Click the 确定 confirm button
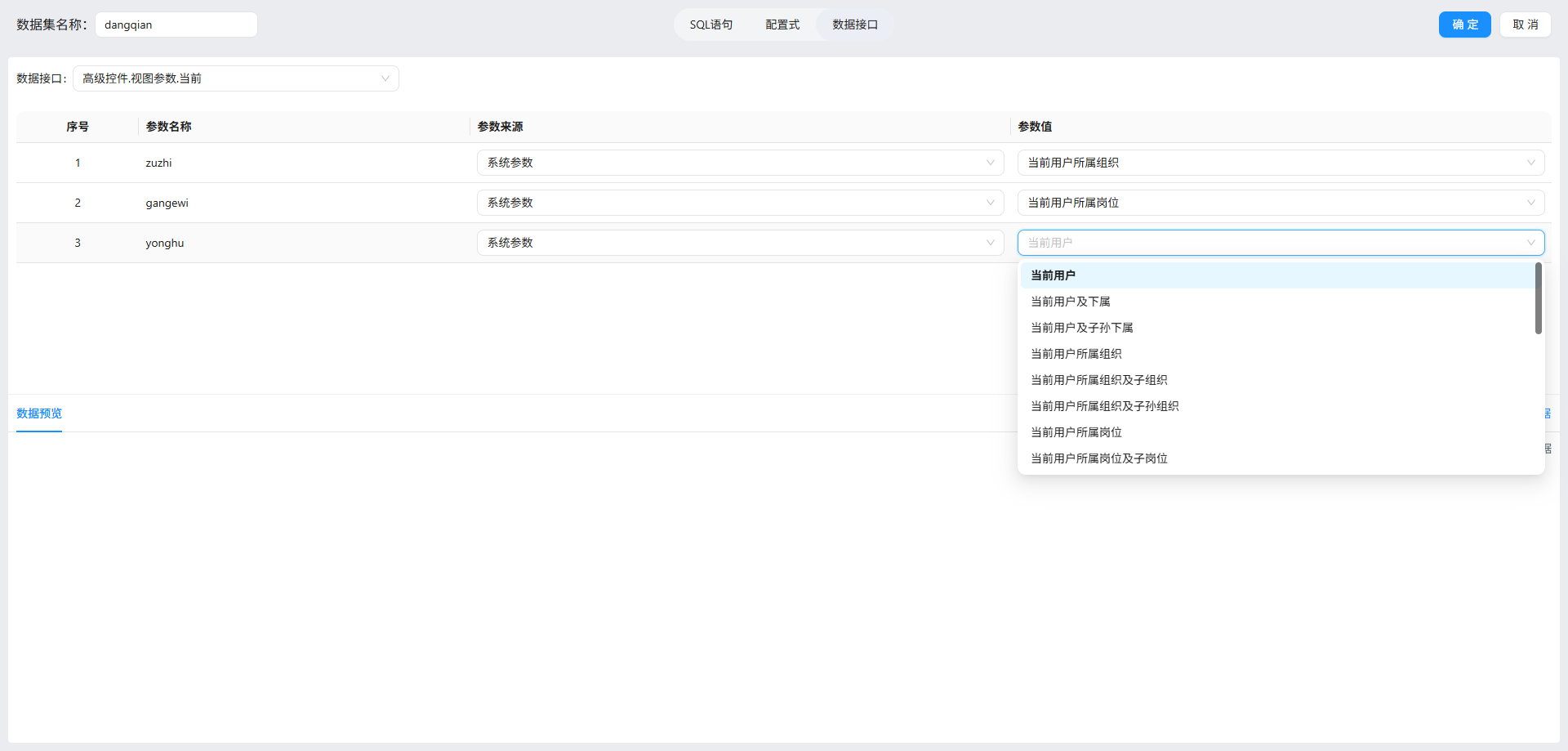This screenshot has width=1568, height=751. pyautogui.click(x=1464, y=25)
